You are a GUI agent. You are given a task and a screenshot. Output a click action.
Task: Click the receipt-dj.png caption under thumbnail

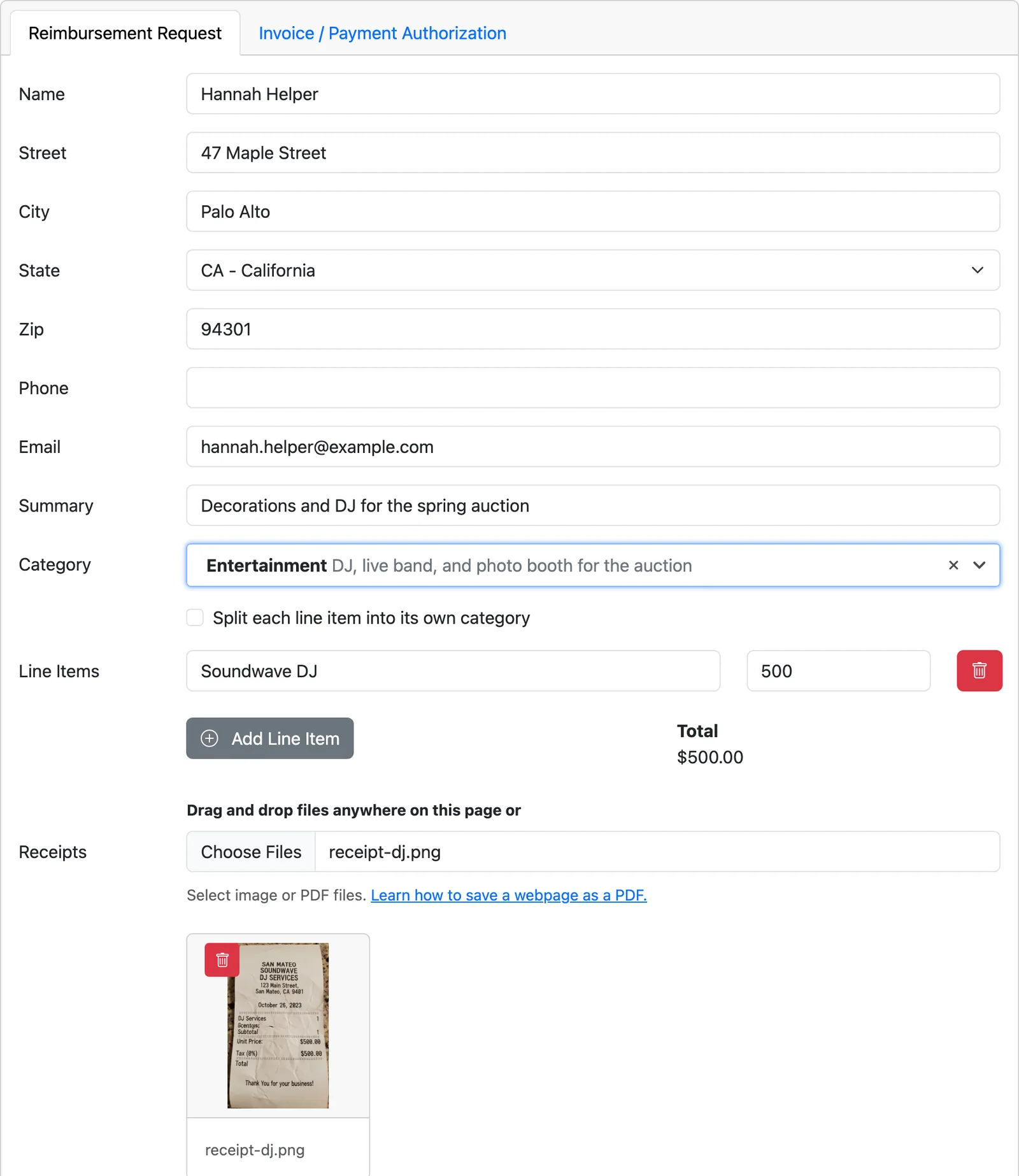tap(255, 1150)
